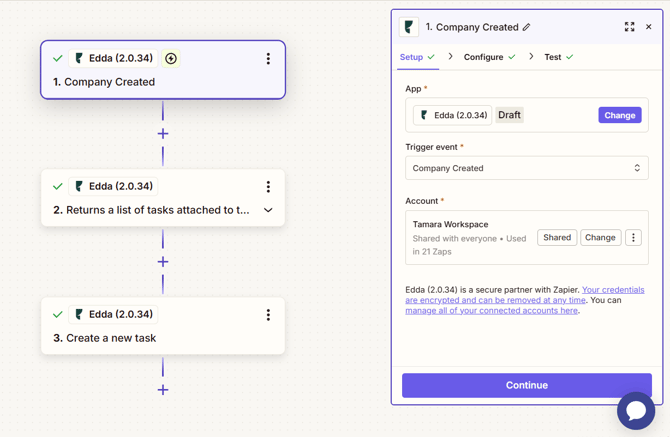Image resolution: width=670 pixels, height=437 pixels.
Task: Select the Setup tab
Action: 412,57
